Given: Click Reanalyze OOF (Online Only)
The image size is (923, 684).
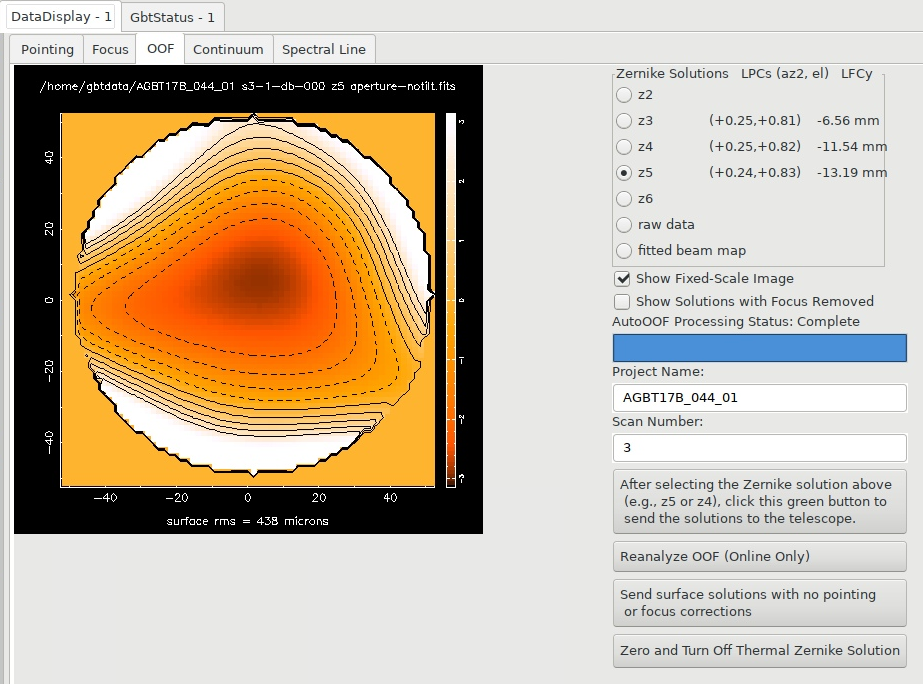Looking at the screenshot, I should (x=759, y=556).
